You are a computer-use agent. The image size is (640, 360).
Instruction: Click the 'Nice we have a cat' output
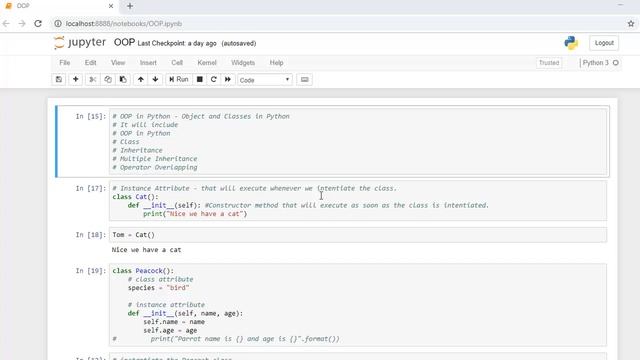tap(146, 250)
